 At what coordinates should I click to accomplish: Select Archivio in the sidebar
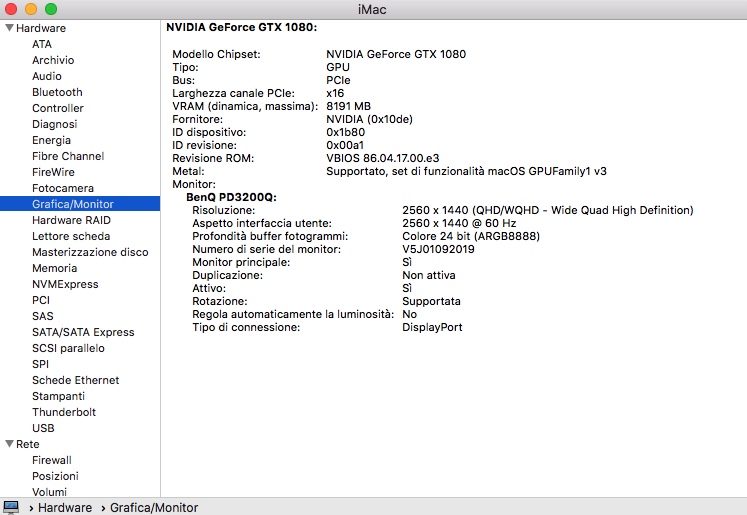(x=53, y=60)
